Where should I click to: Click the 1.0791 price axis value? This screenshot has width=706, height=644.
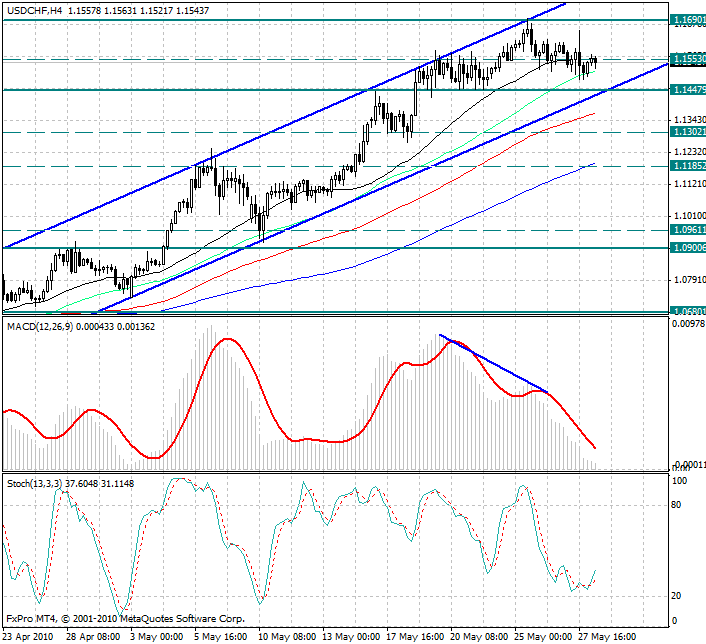pyautogui.click(x=690, y=280)
